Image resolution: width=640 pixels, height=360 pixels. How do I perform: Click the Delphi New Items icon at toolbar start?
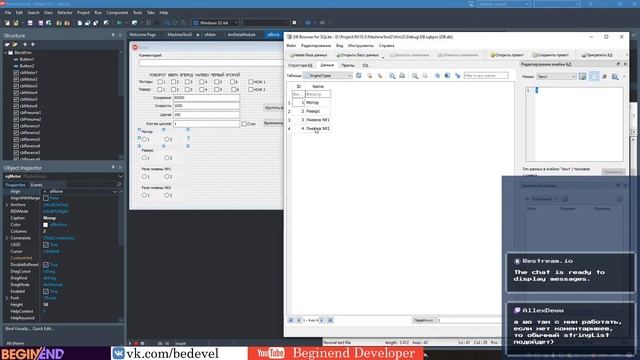point(7,23)
